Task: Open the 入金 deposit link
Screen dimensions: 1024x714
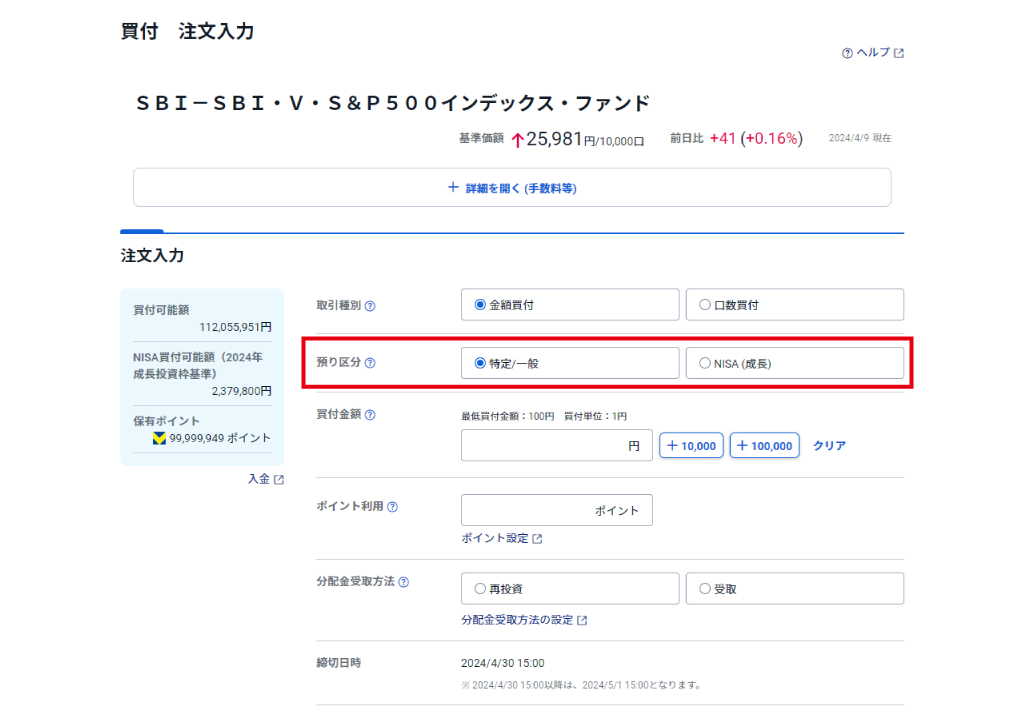Action: (266, 479)
